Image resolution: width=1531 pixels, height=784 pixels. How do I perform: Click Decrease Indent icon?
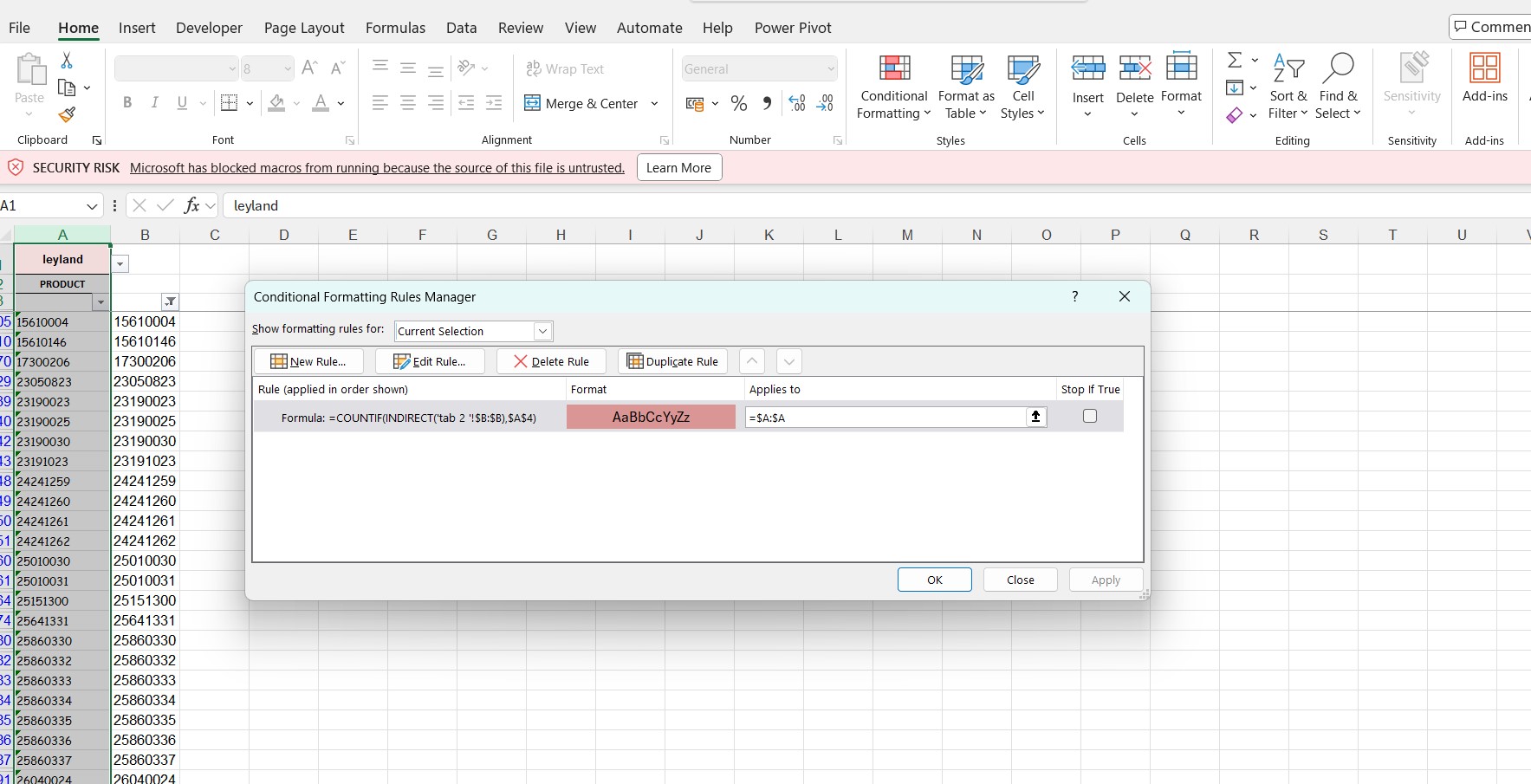click(466, 103)
